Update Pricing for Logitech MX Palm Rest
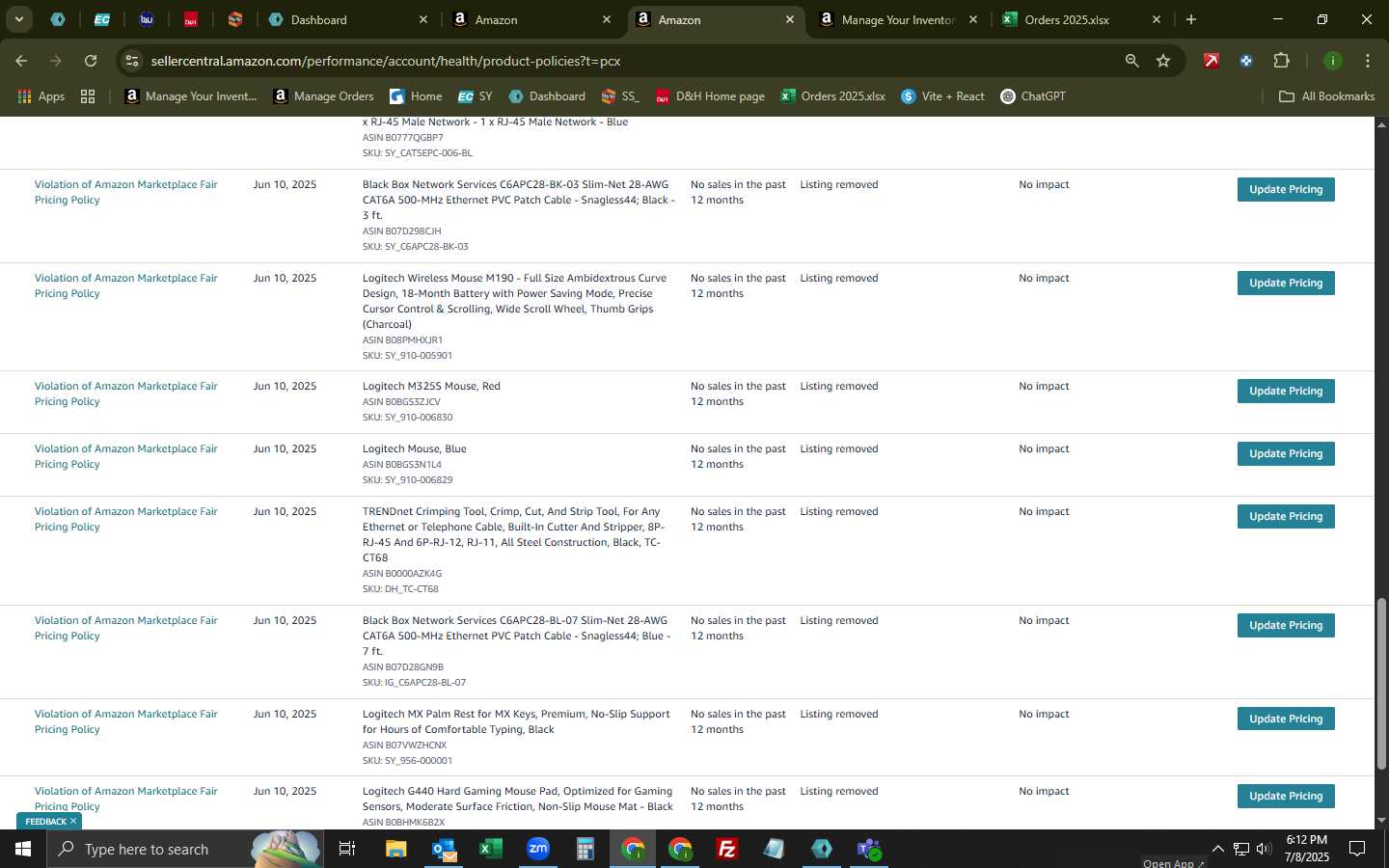1389x868 pixels. pos(1286,719)
